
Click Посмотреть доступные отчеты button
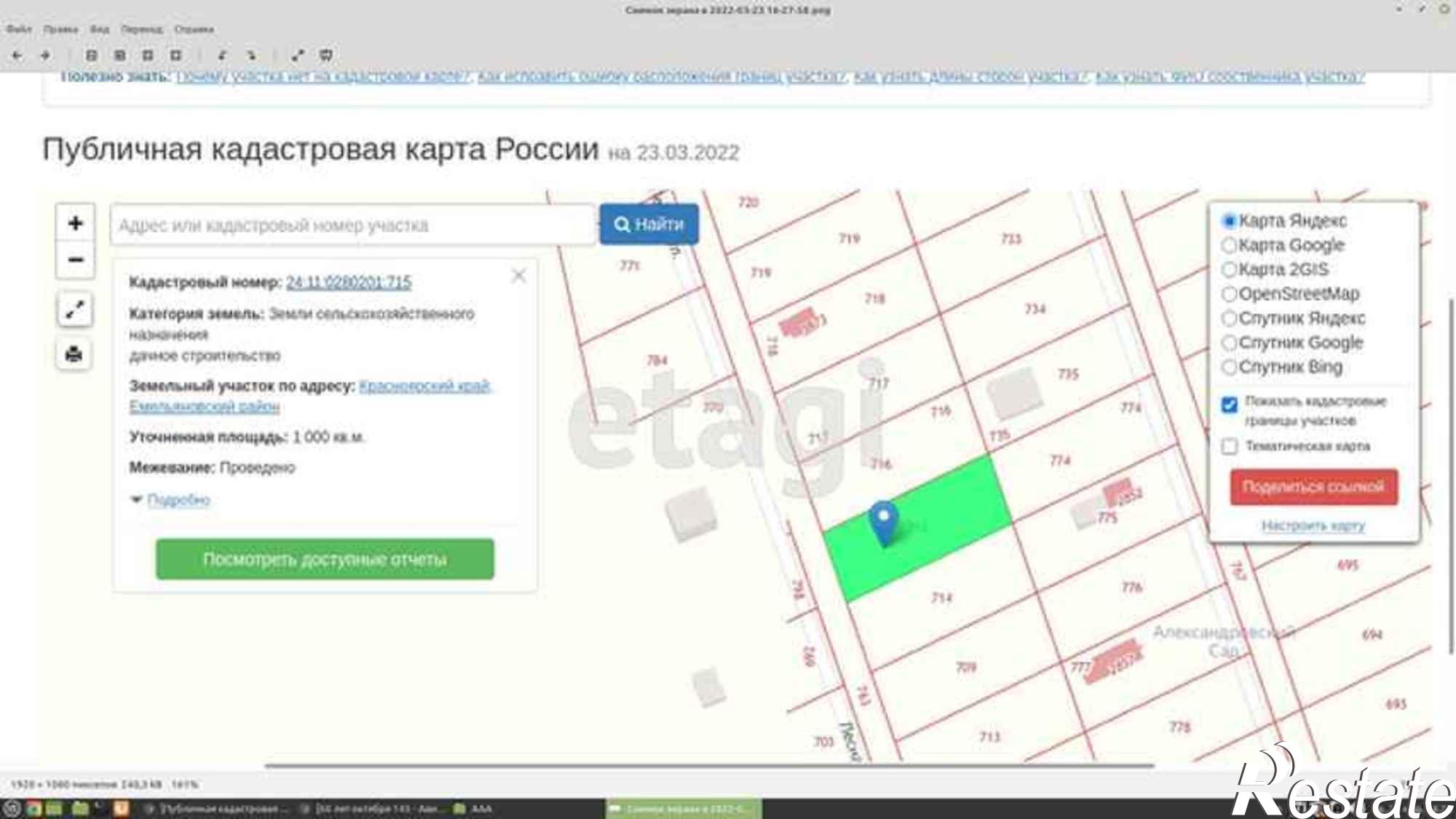click(x=325, y=559)
